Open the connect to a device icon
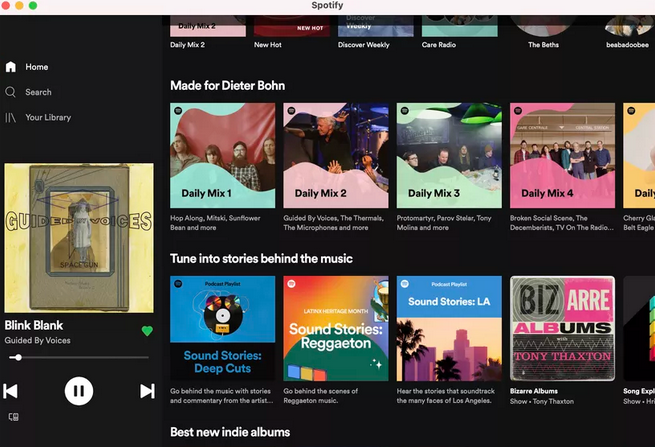655x447 pixels. pos(13,417)
